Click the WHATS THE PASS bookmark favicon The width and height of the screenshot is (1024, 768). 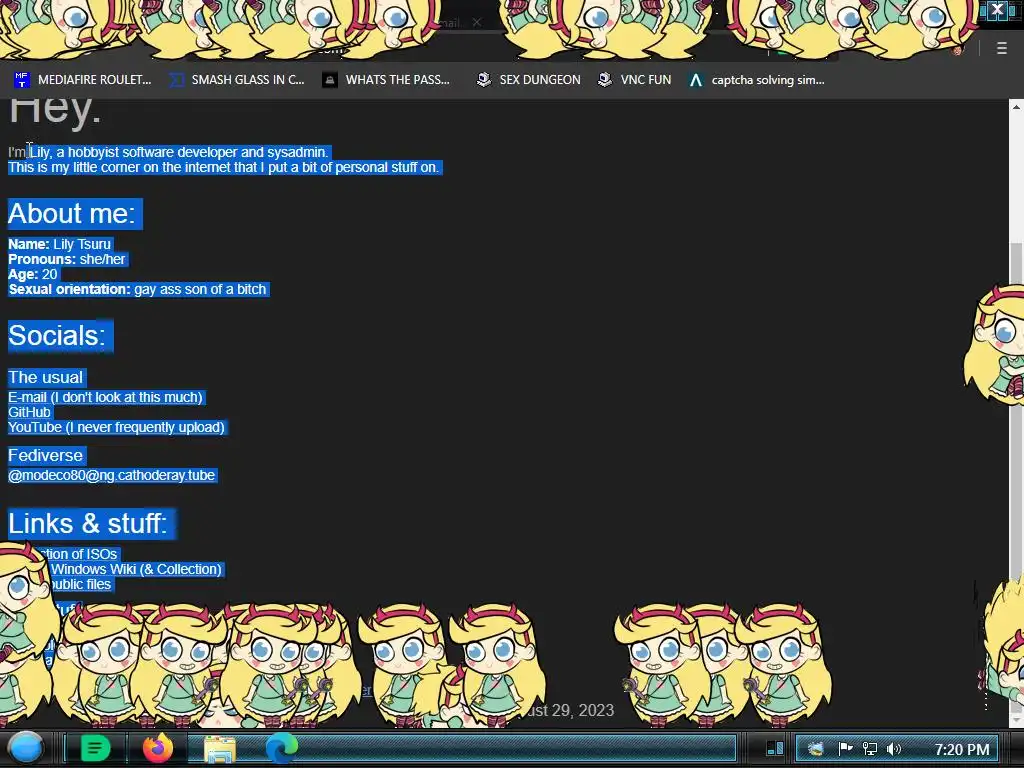pos(330,80)
